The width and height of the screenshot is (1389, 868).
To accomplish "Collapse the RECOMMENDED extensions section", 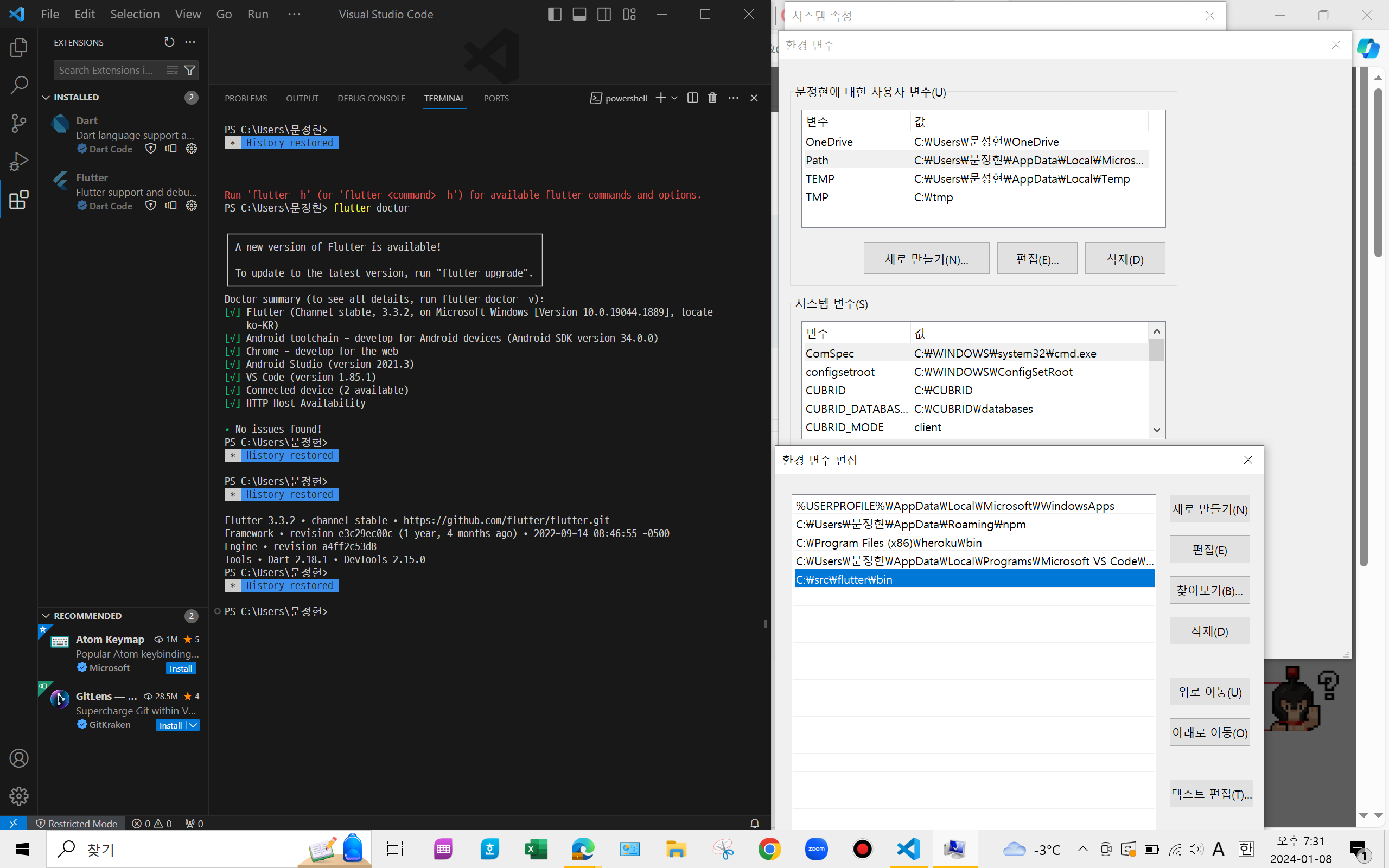I will (46, 616).
